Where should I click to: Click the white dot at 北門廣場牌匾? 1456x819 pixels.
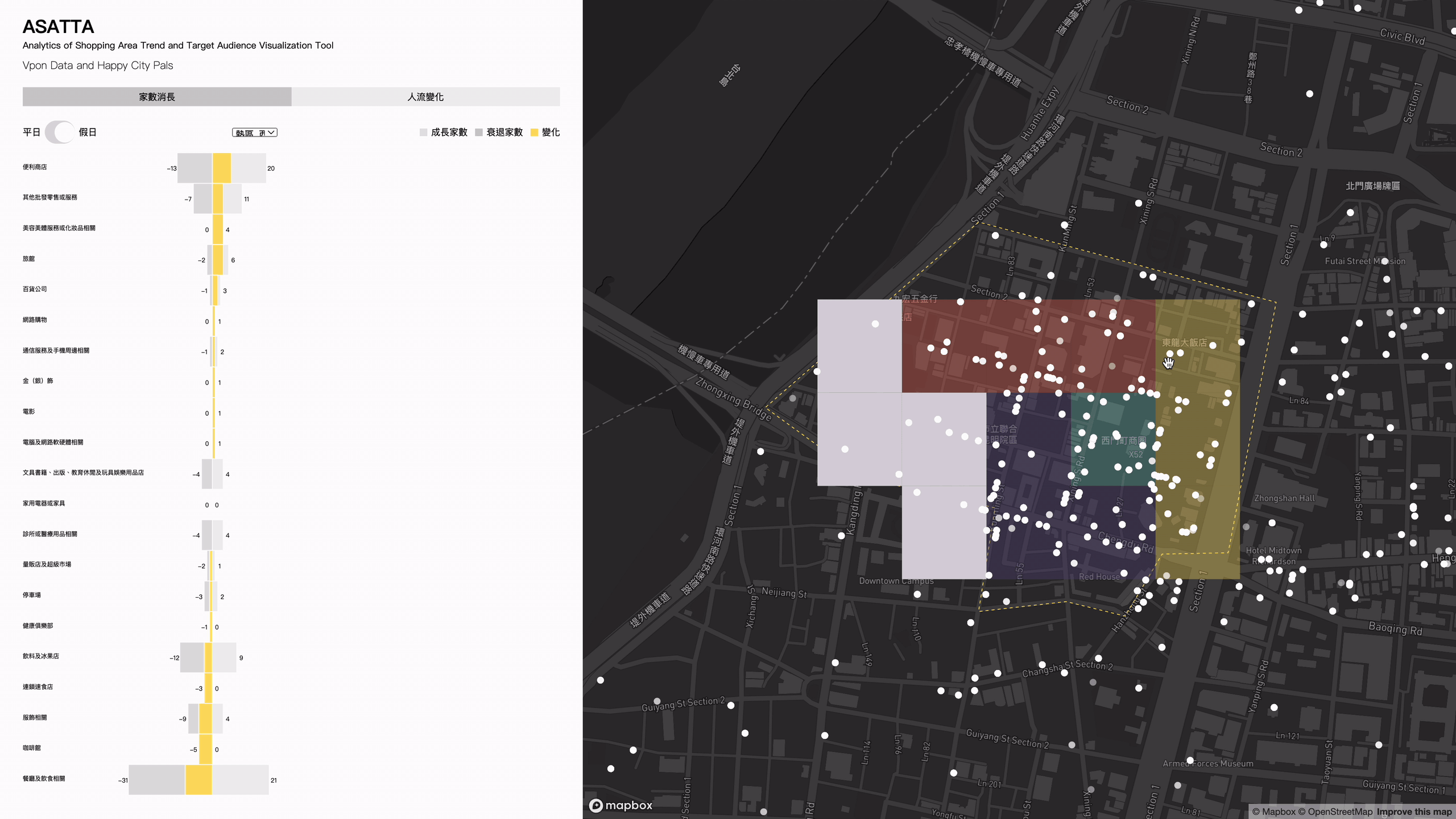[1350, 213]
